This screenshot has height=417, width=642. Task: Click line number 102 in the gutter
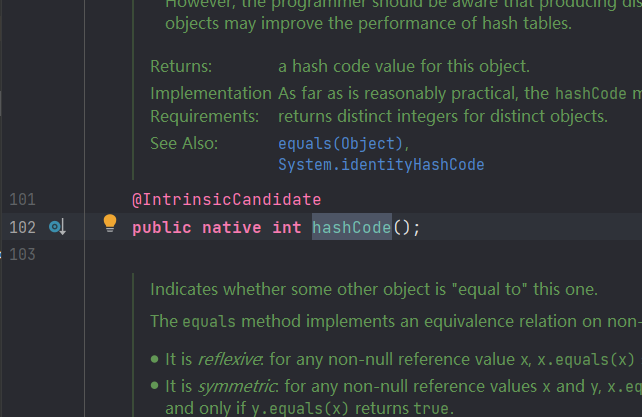22,228
